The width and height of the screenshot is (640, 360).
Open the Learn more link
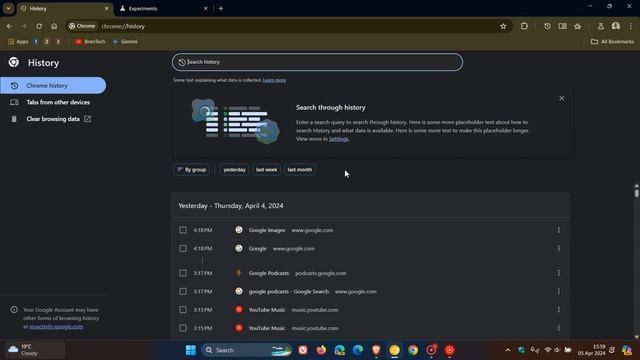(x=274, y=80)
